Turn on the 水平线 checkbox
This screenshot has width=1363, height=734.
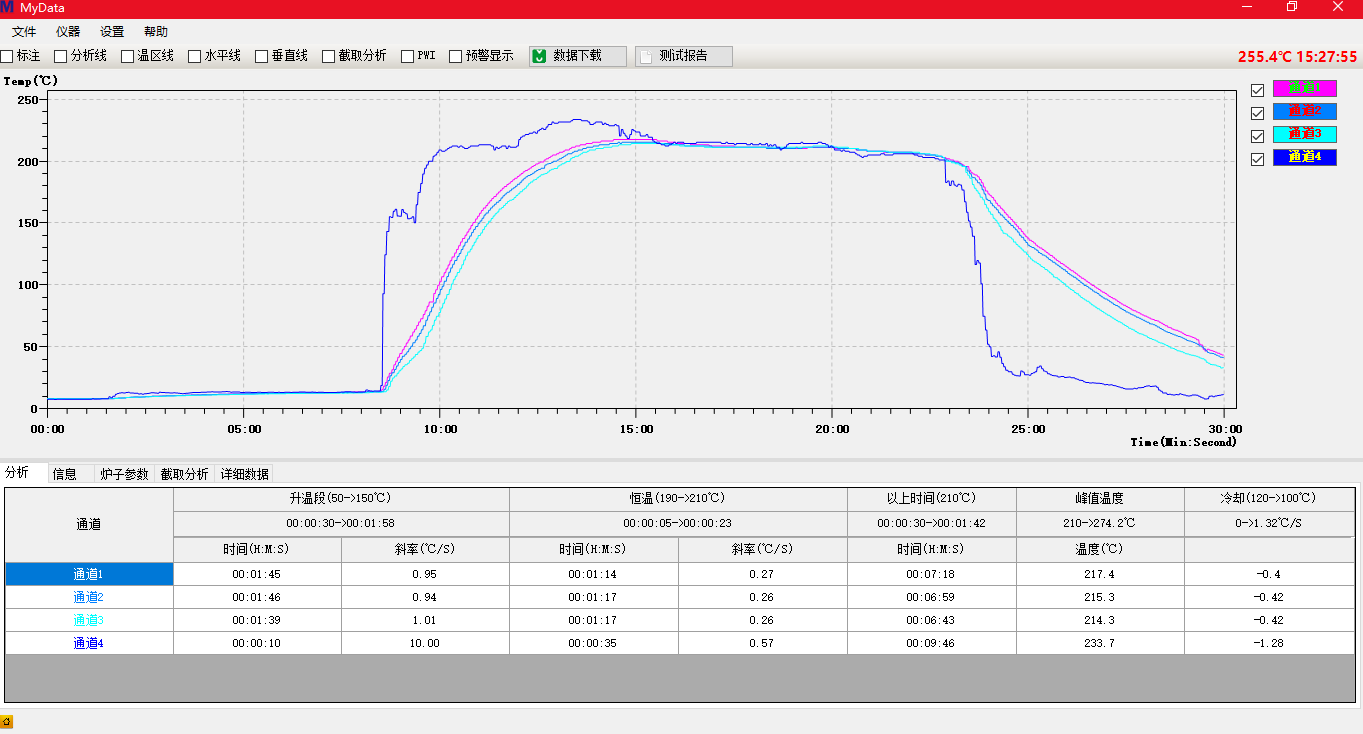tap(195, 56)
